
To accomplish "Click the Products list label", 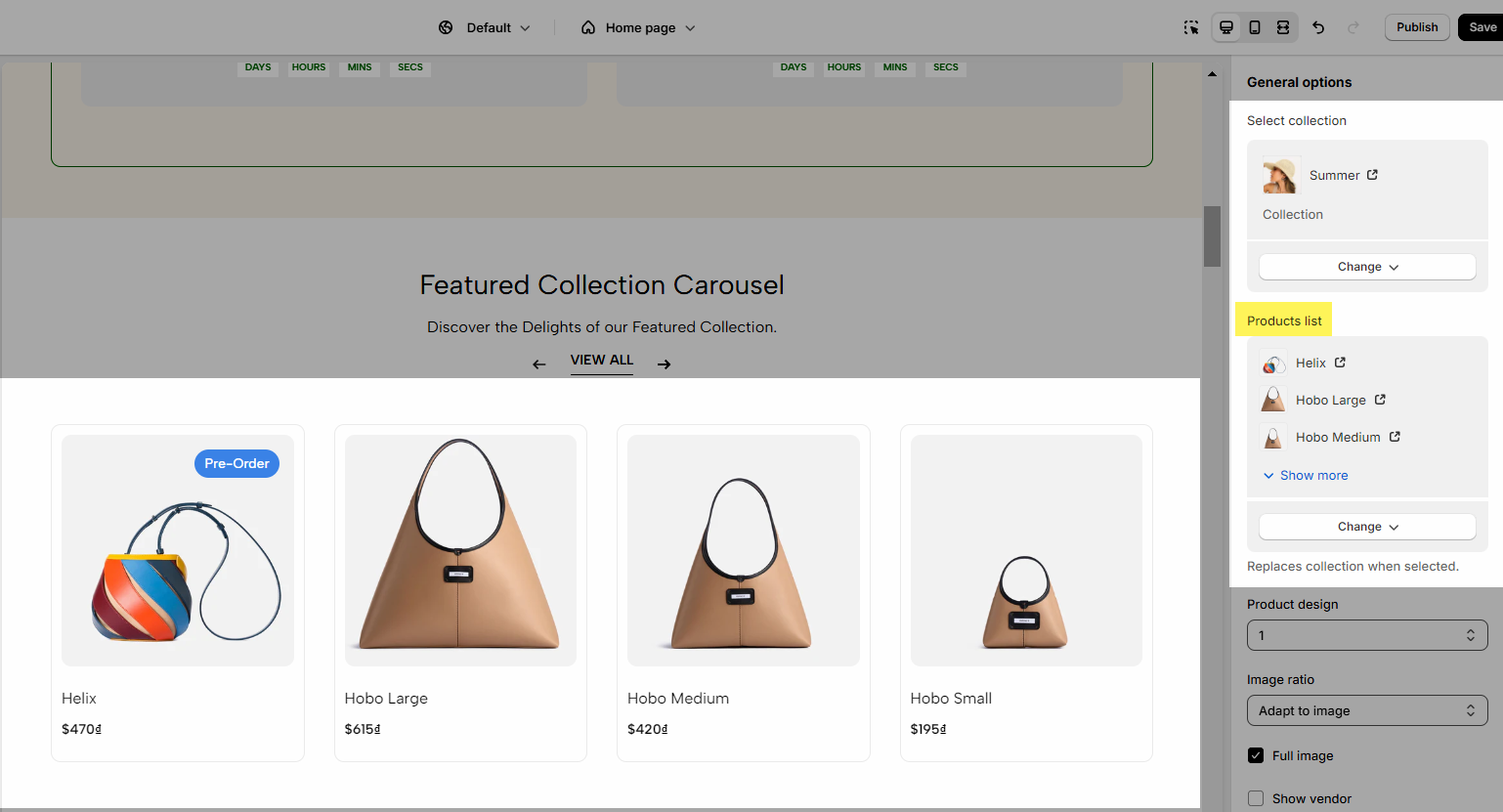I will [1284, 321].
